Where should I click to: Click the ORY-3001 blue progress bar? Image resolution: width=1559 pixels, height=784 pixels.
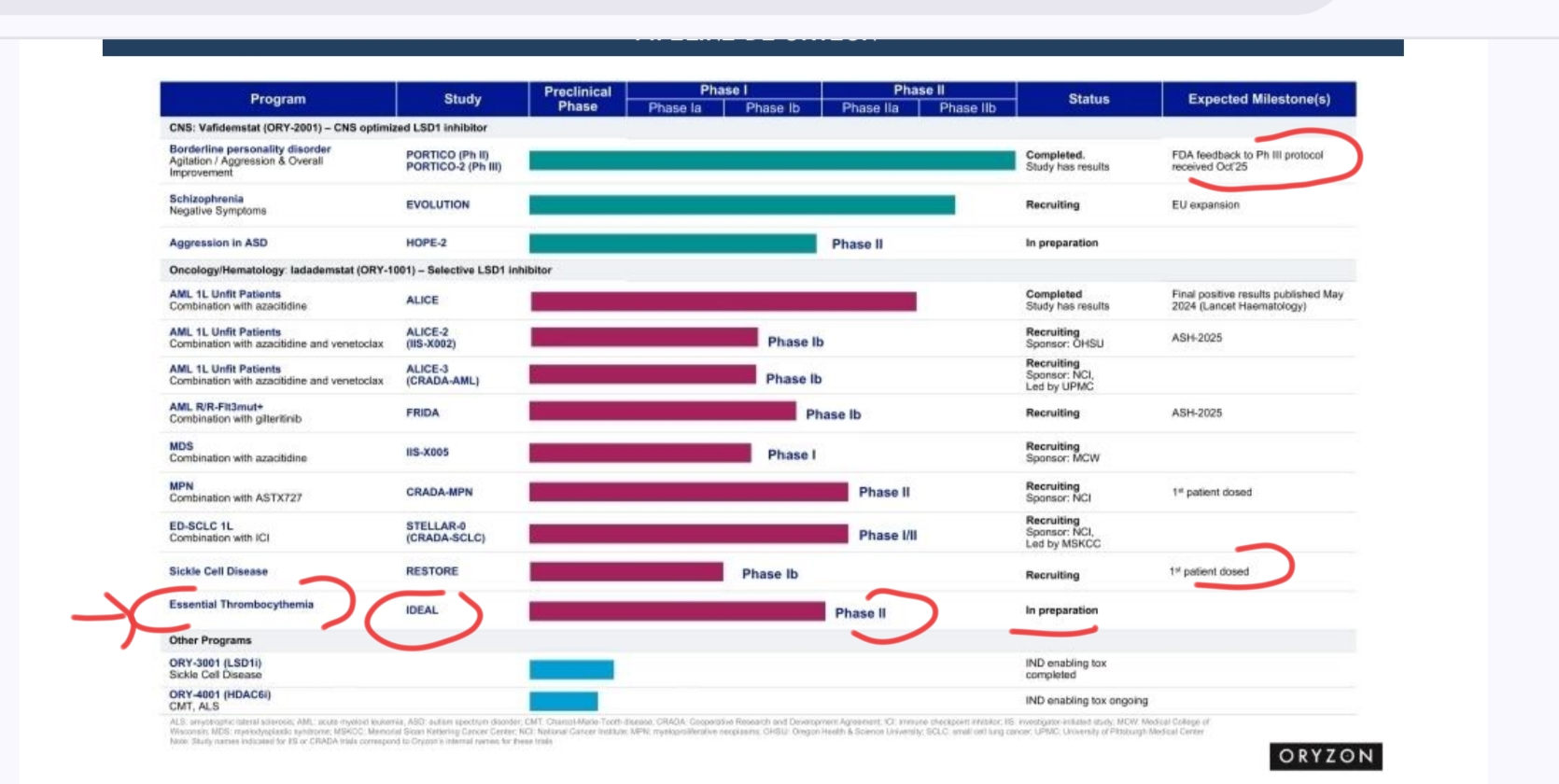[571, 669]
